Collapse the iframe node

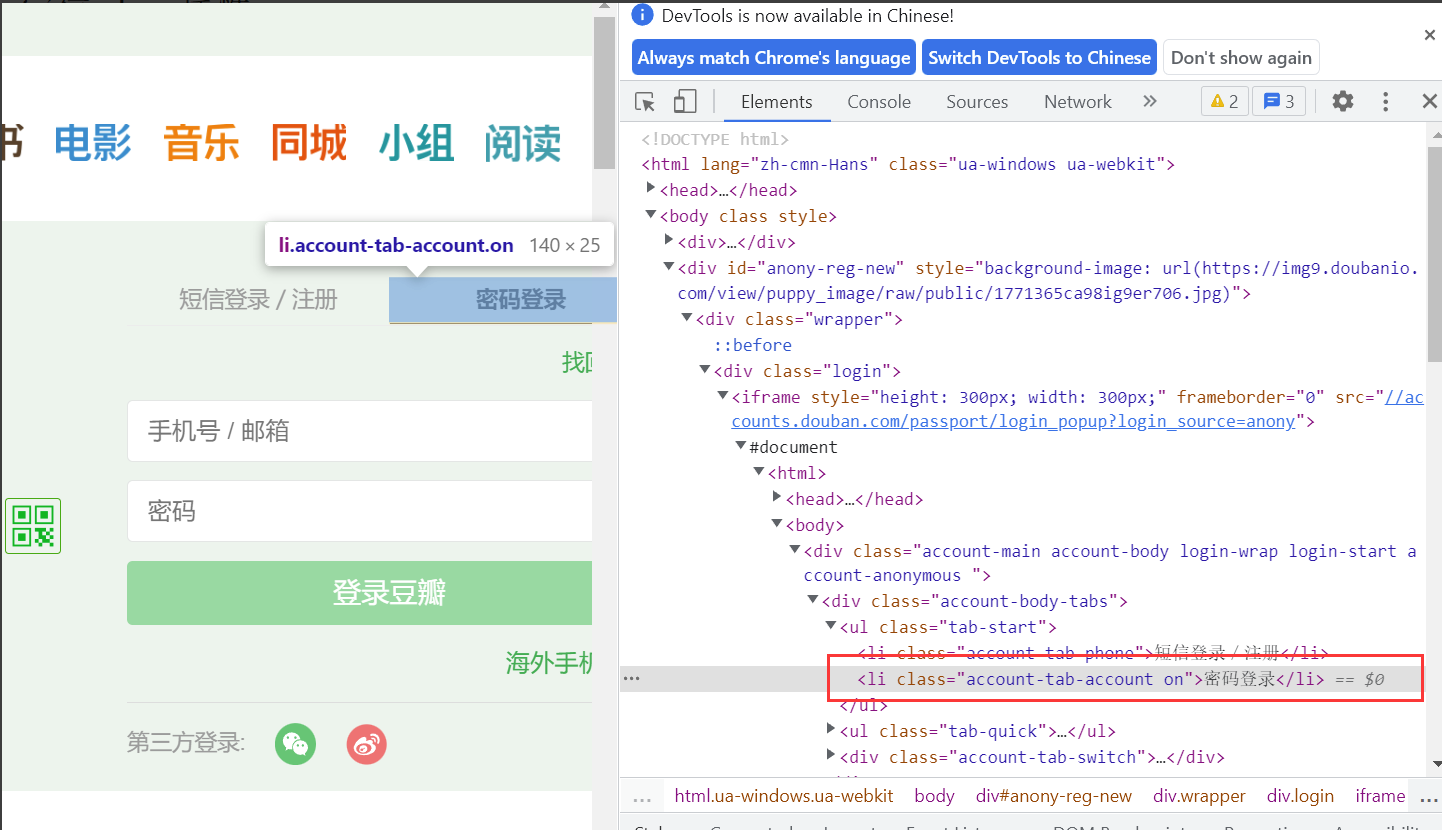(x=723, y=397)
